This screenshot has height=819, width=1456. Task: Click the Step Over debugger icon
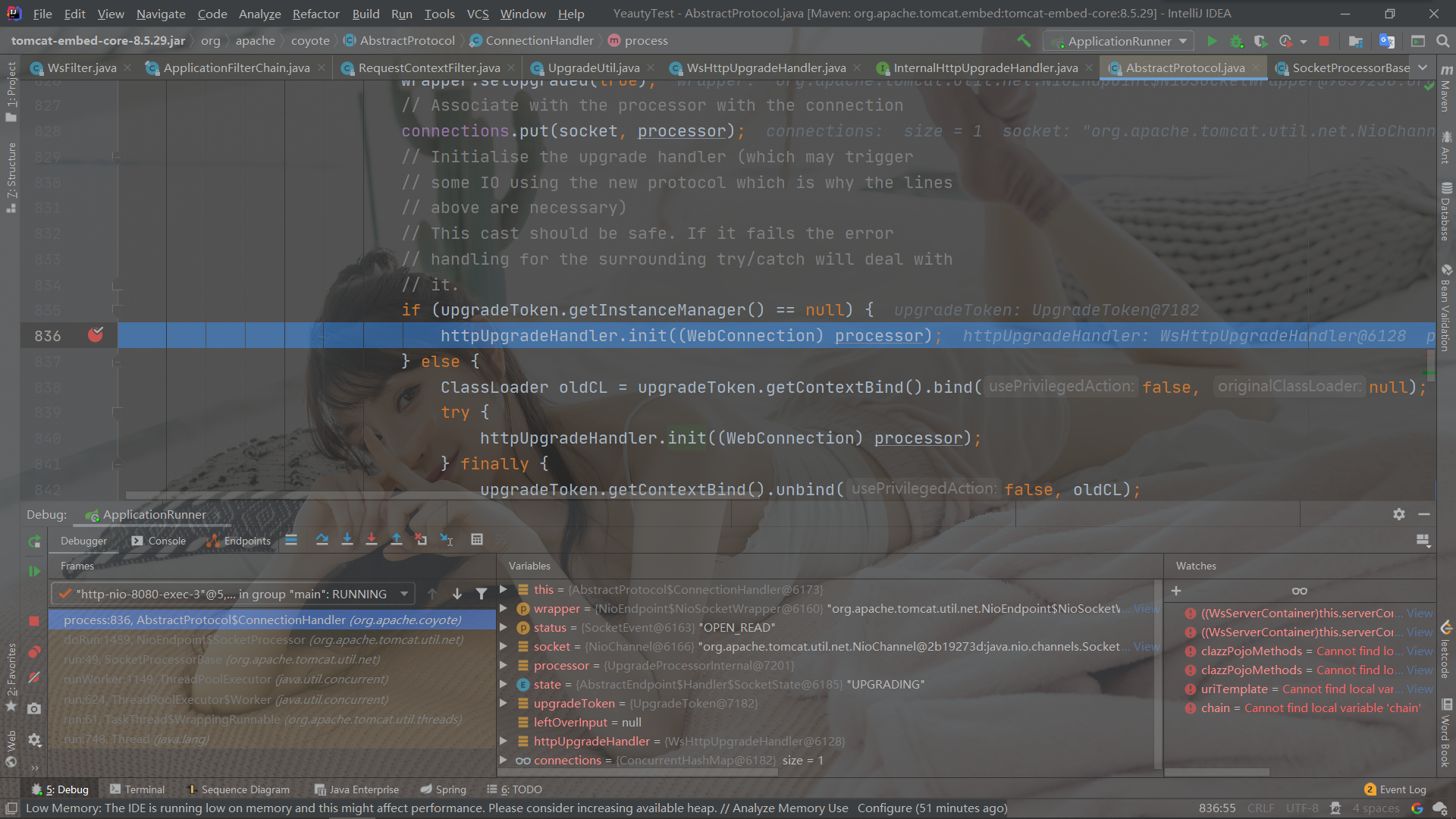[x=322, y=540]
